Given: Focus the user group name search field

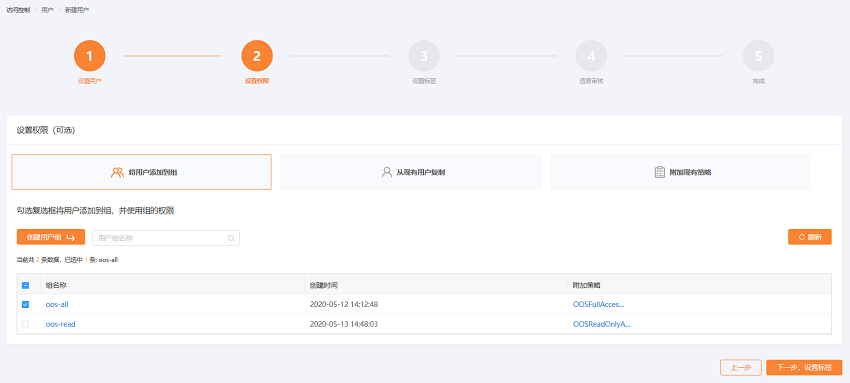Looking at the screenshot, I should coord(166,238).
